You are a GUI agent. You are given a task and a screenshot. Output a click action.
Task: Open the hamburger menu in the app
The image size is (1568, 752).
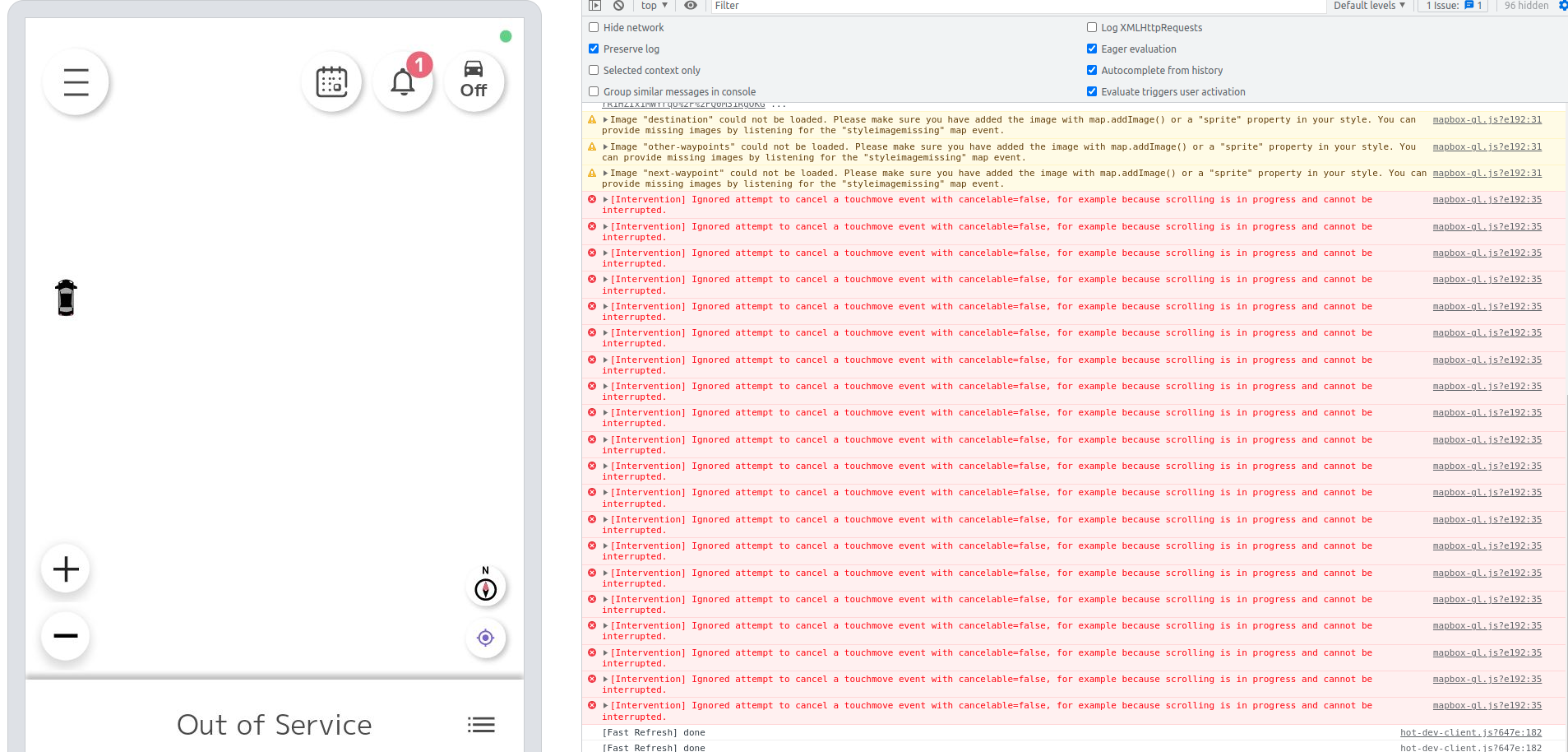tap(76, 82)
